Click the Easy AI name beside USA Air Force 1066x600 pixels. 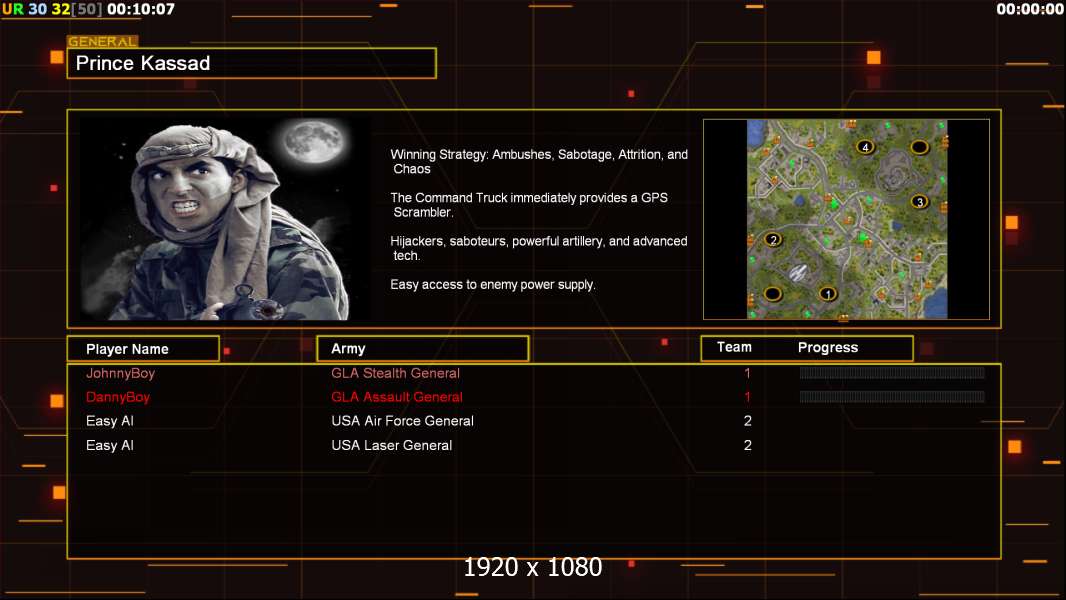click(109, 421)
